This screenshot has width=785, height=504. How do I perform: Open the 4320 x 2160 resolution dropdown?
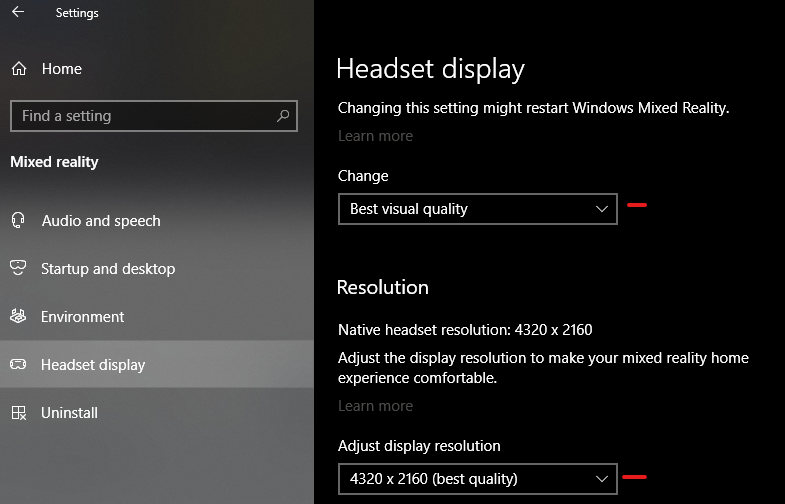[478, 479]
